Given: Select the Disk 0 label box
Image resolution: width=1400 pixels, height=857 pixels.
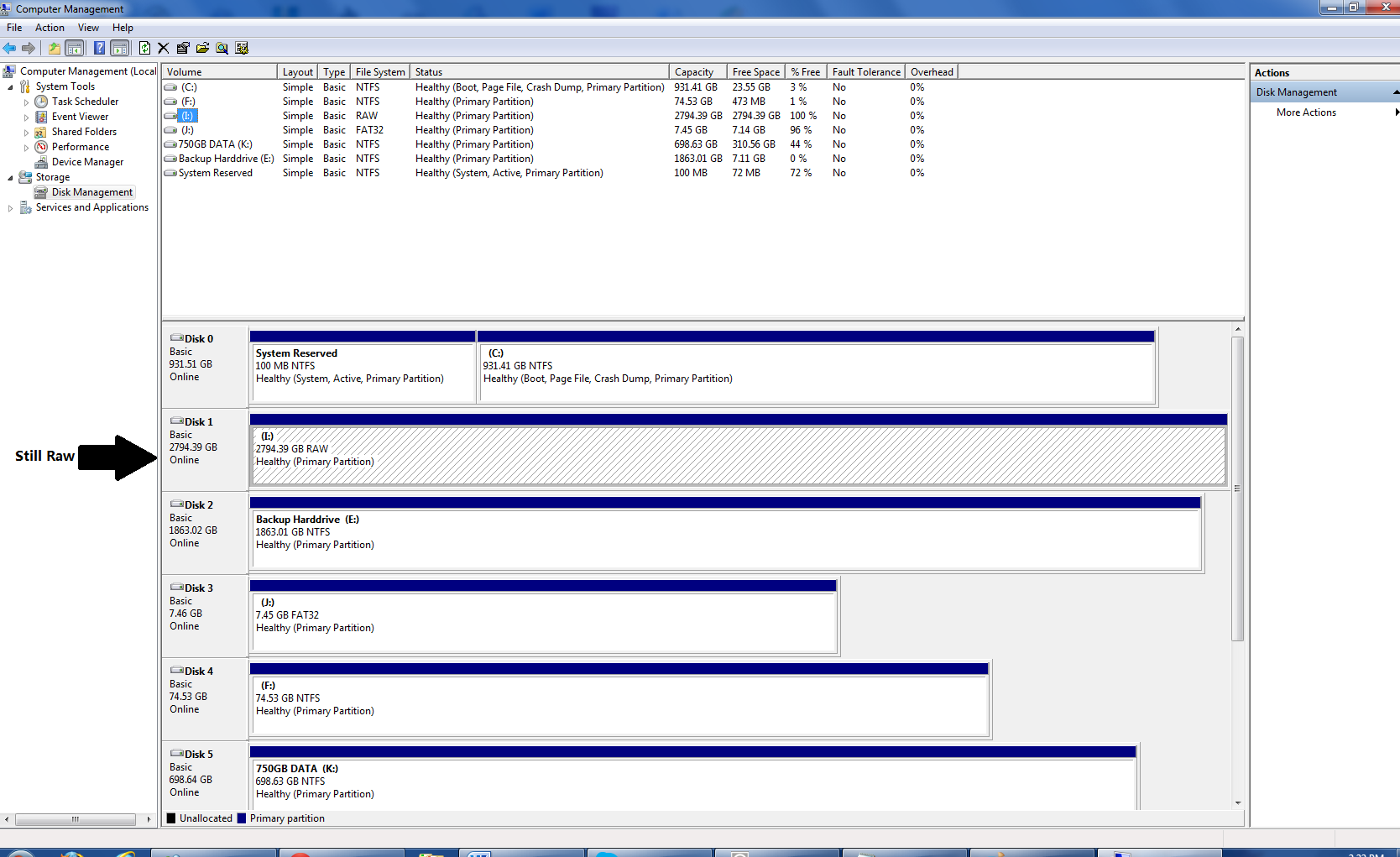Looking at the screenshot, I should point(205,366).
